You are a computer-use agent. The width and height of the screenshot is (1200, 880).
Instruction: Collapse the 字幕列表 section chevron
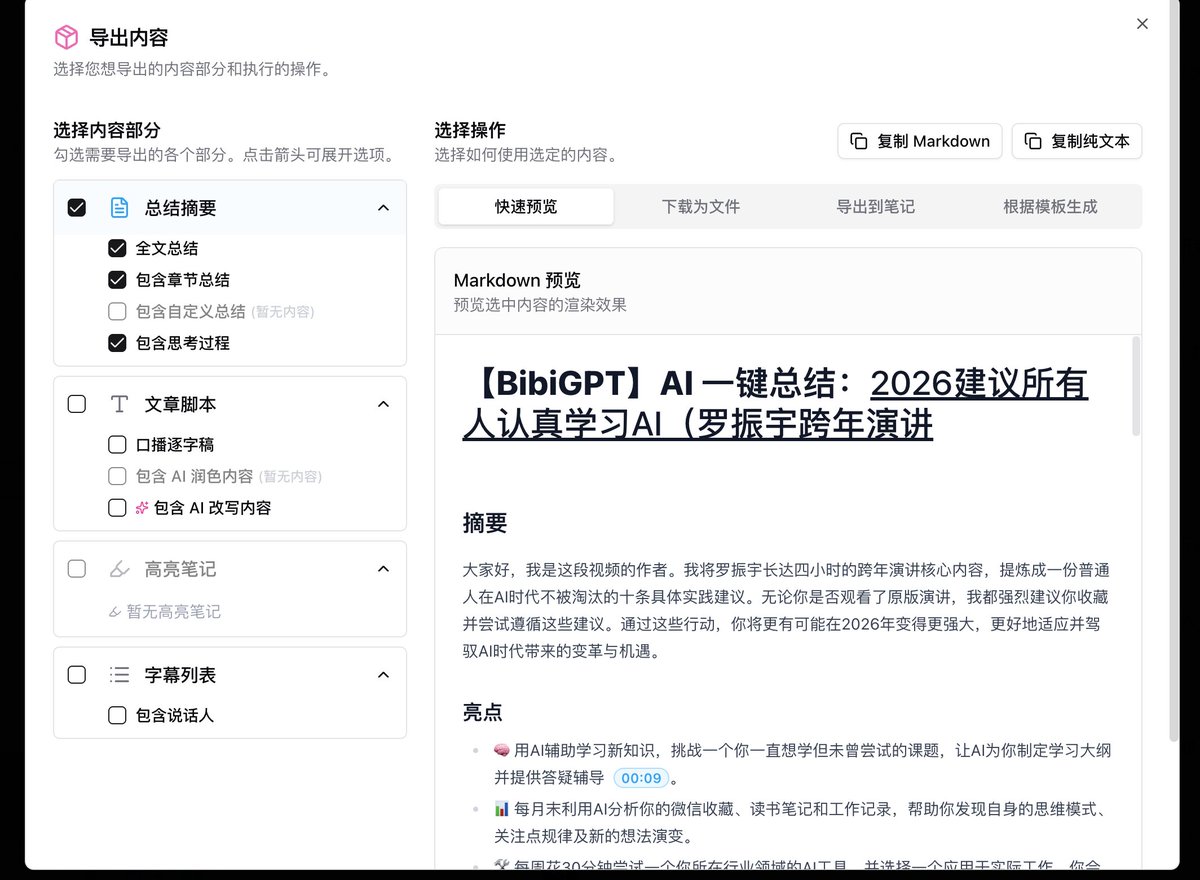[x=383, y=675]
